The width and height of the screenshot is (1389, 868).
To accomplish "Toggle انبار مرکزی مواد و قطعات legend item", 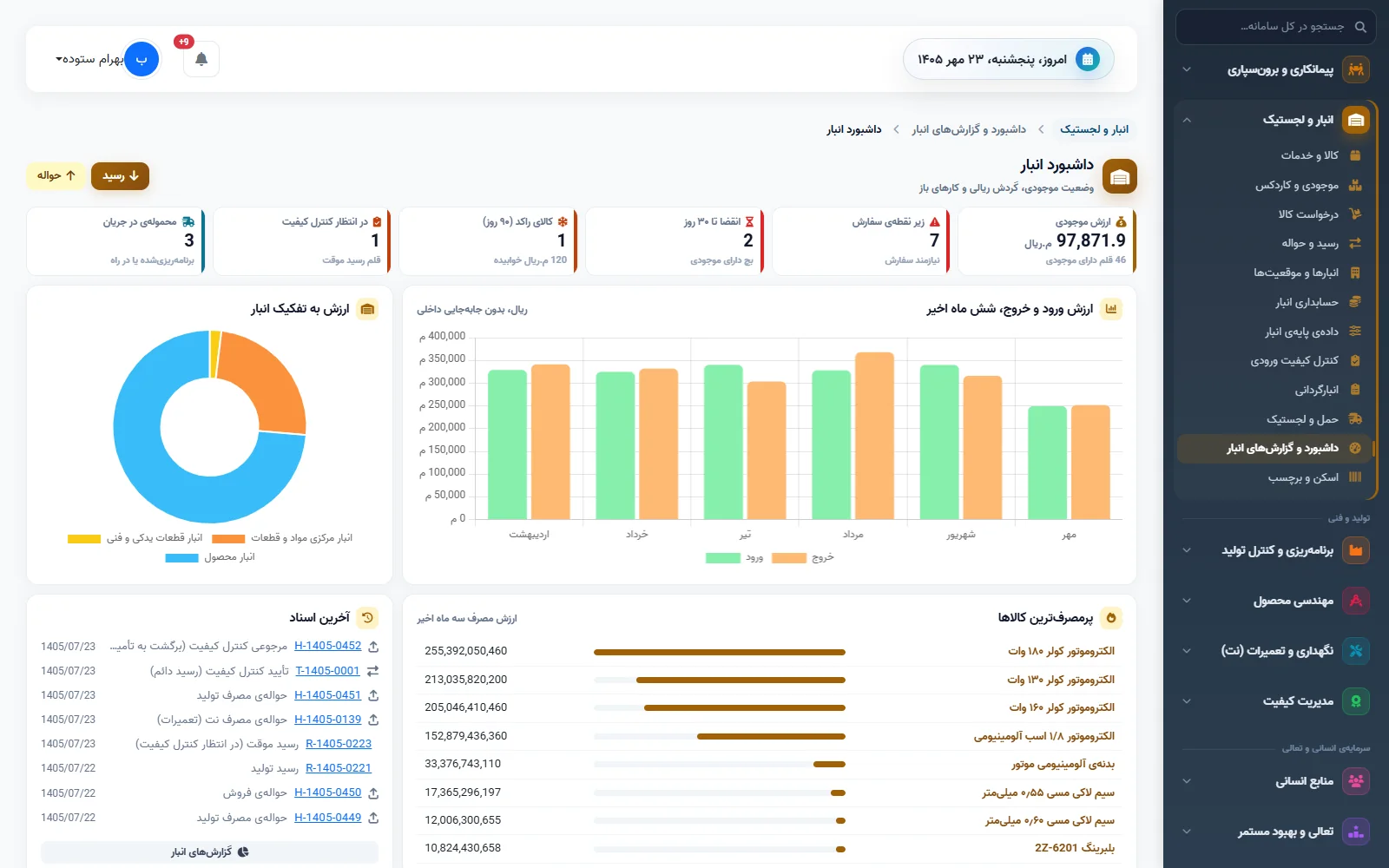I will (x=282, y=538).
